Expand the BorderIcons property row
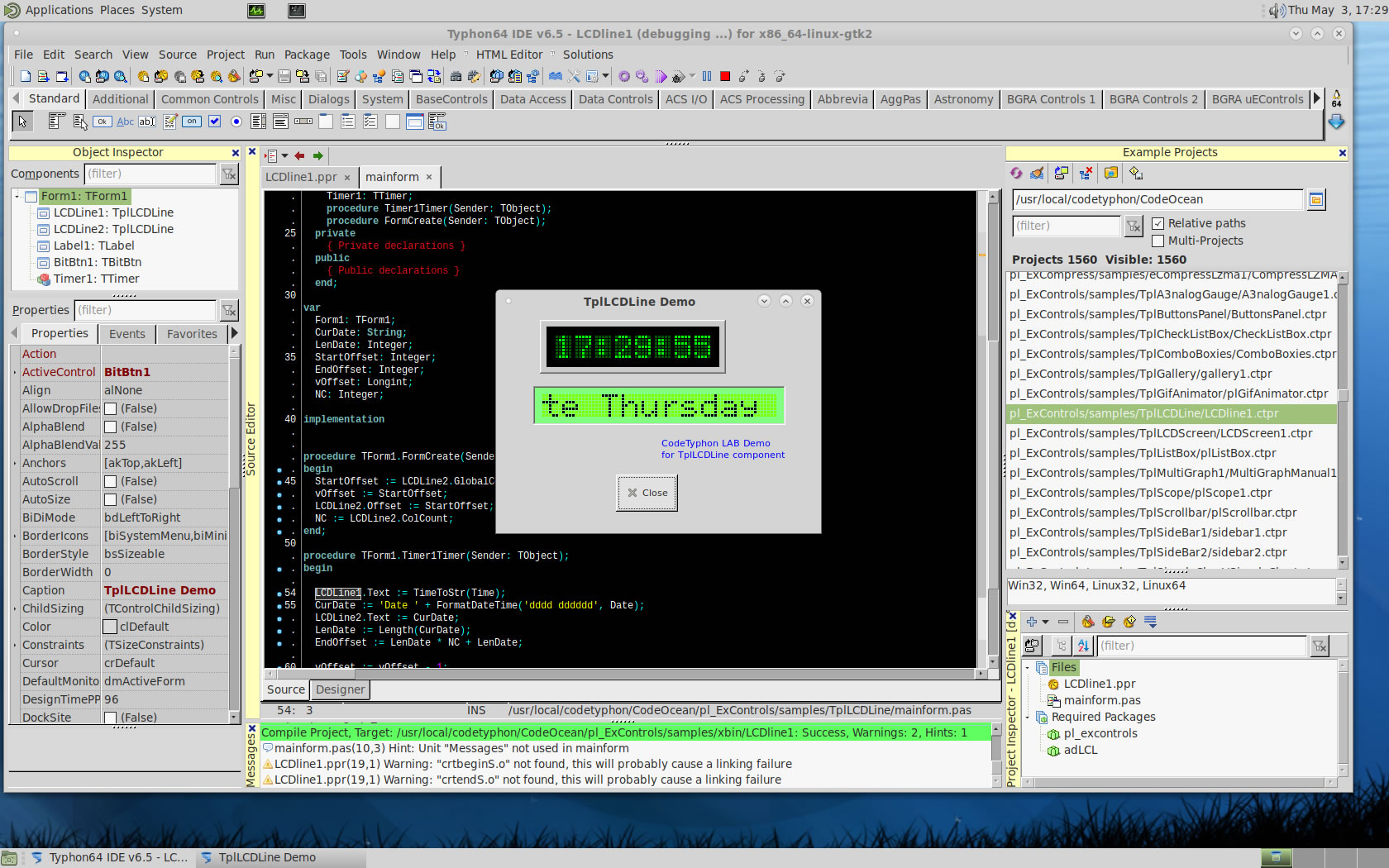 [x=15, y=536]
